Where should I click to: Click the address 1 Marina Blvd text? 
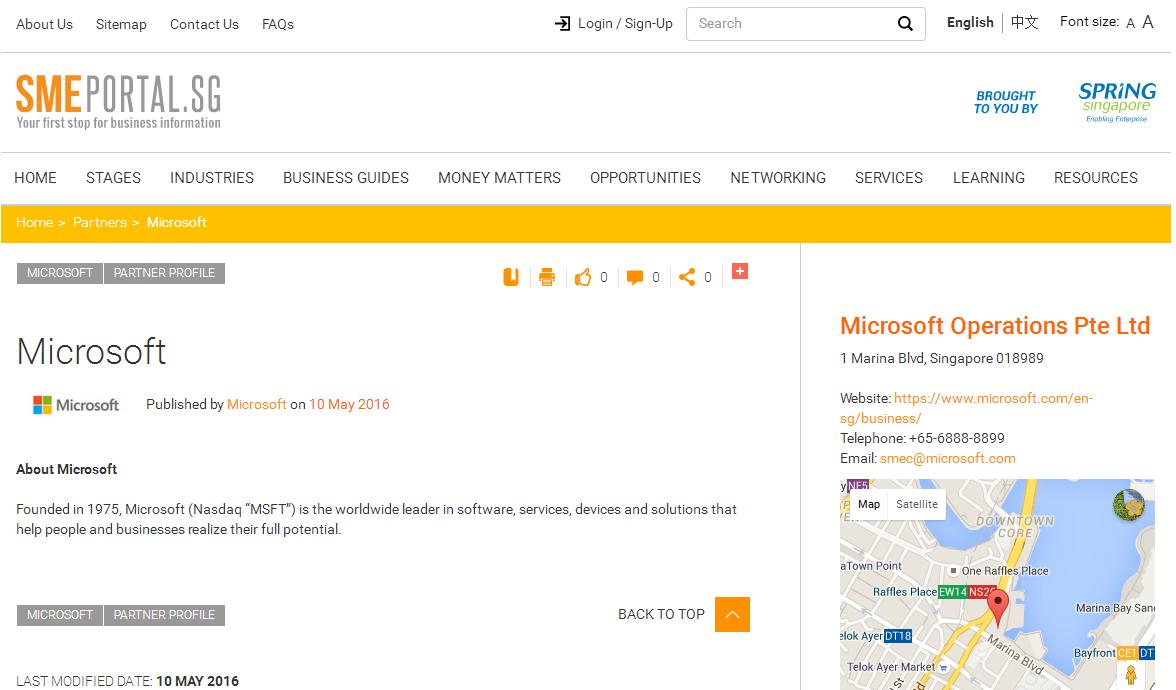(x=941, y=358)
